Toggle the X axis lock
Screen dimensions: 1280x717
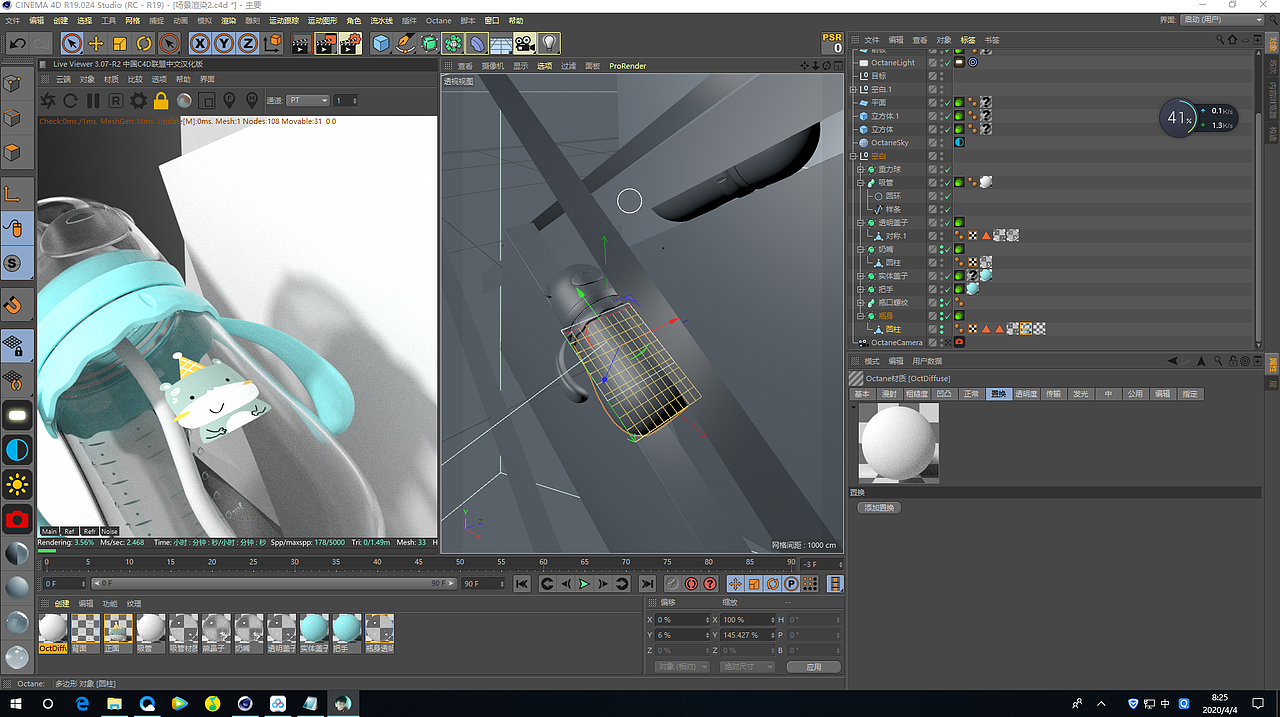(x=200, y=43)
